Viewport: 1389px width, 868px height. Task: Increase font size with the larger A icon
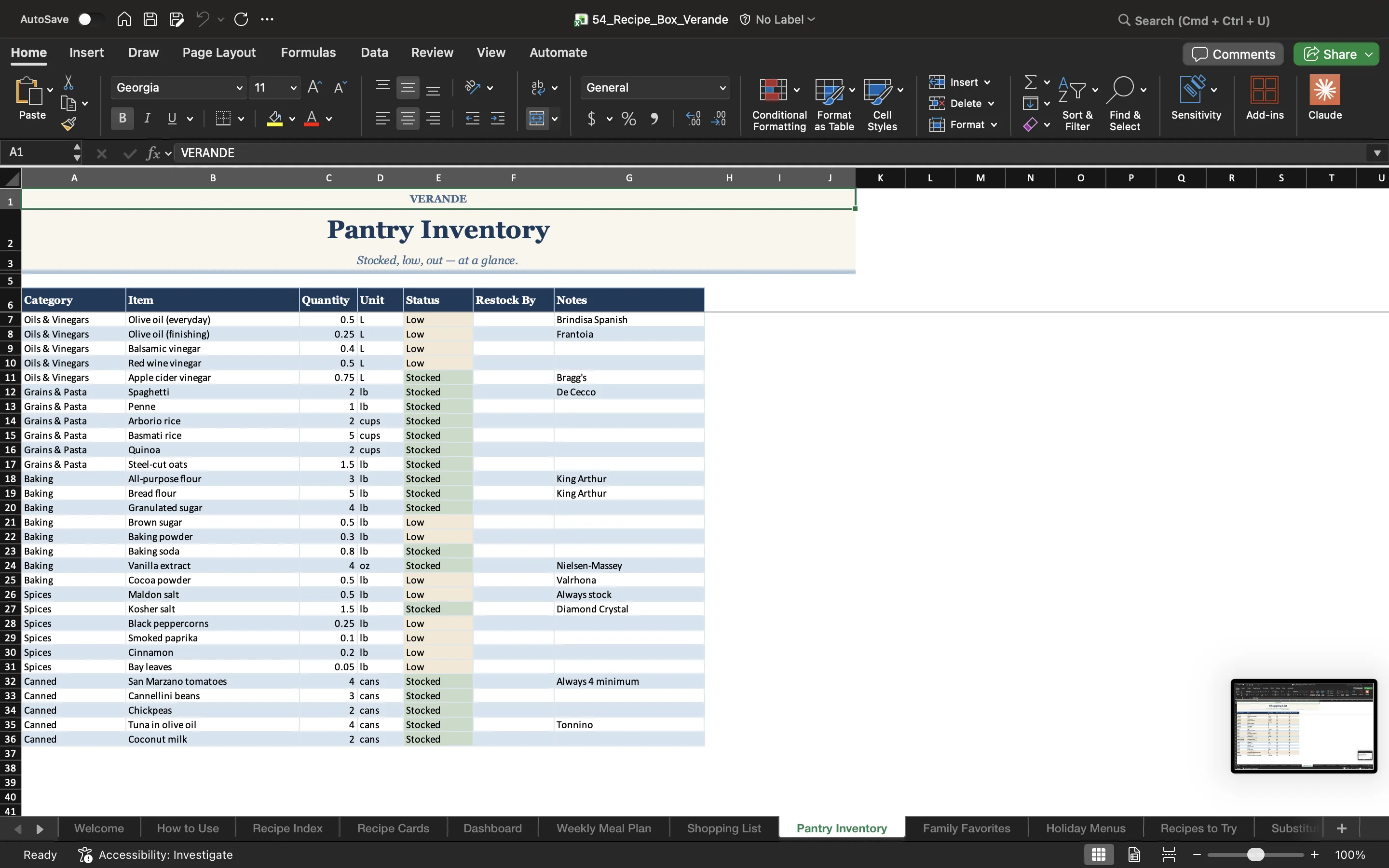(314, 87)
